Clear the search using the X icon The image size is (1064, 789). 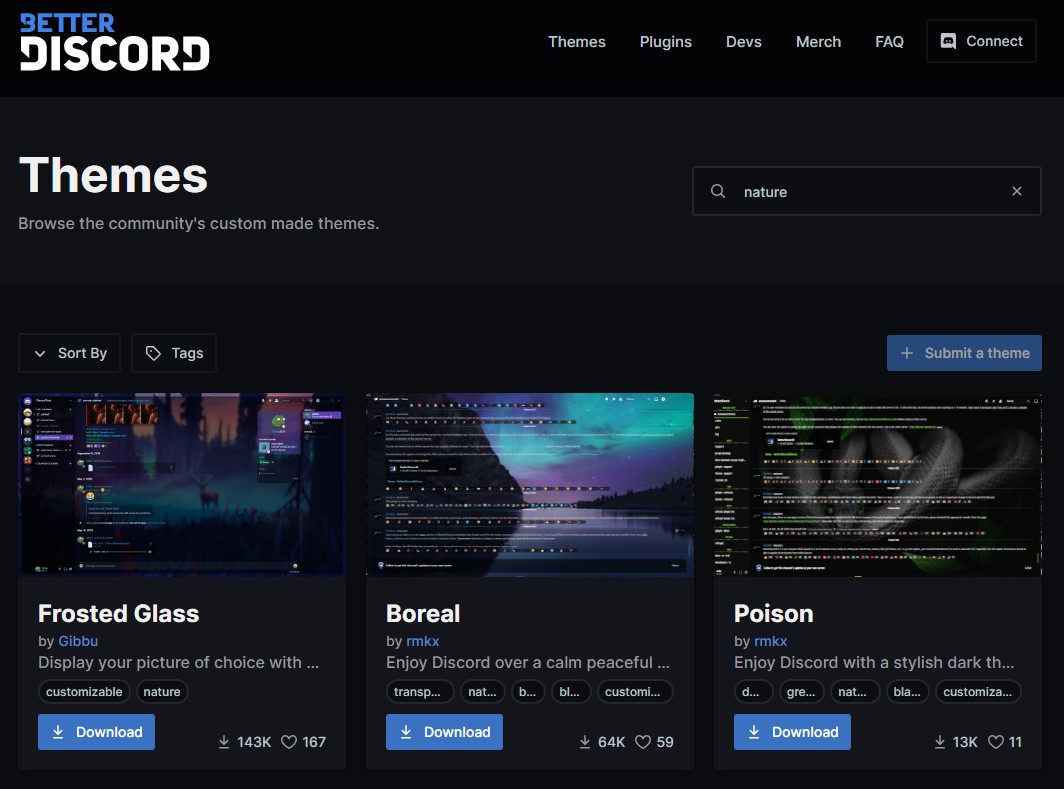pyautogui.click(x=1016, y=191)
